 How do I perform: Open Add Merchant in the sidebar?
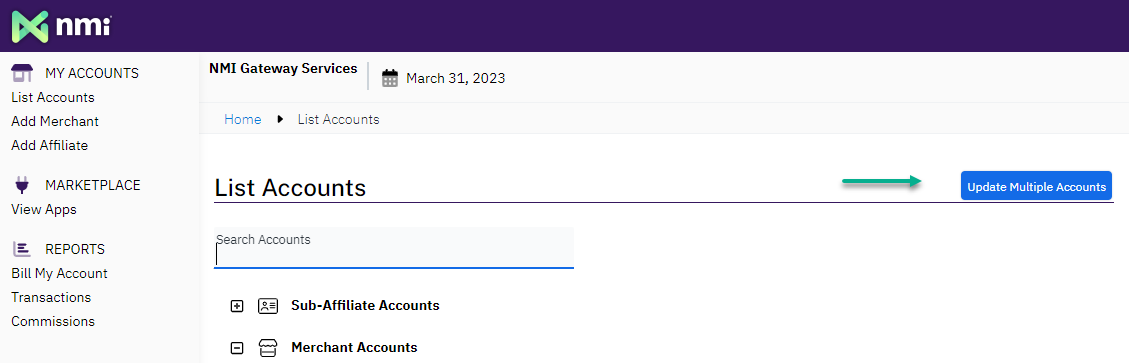point(55,121)
